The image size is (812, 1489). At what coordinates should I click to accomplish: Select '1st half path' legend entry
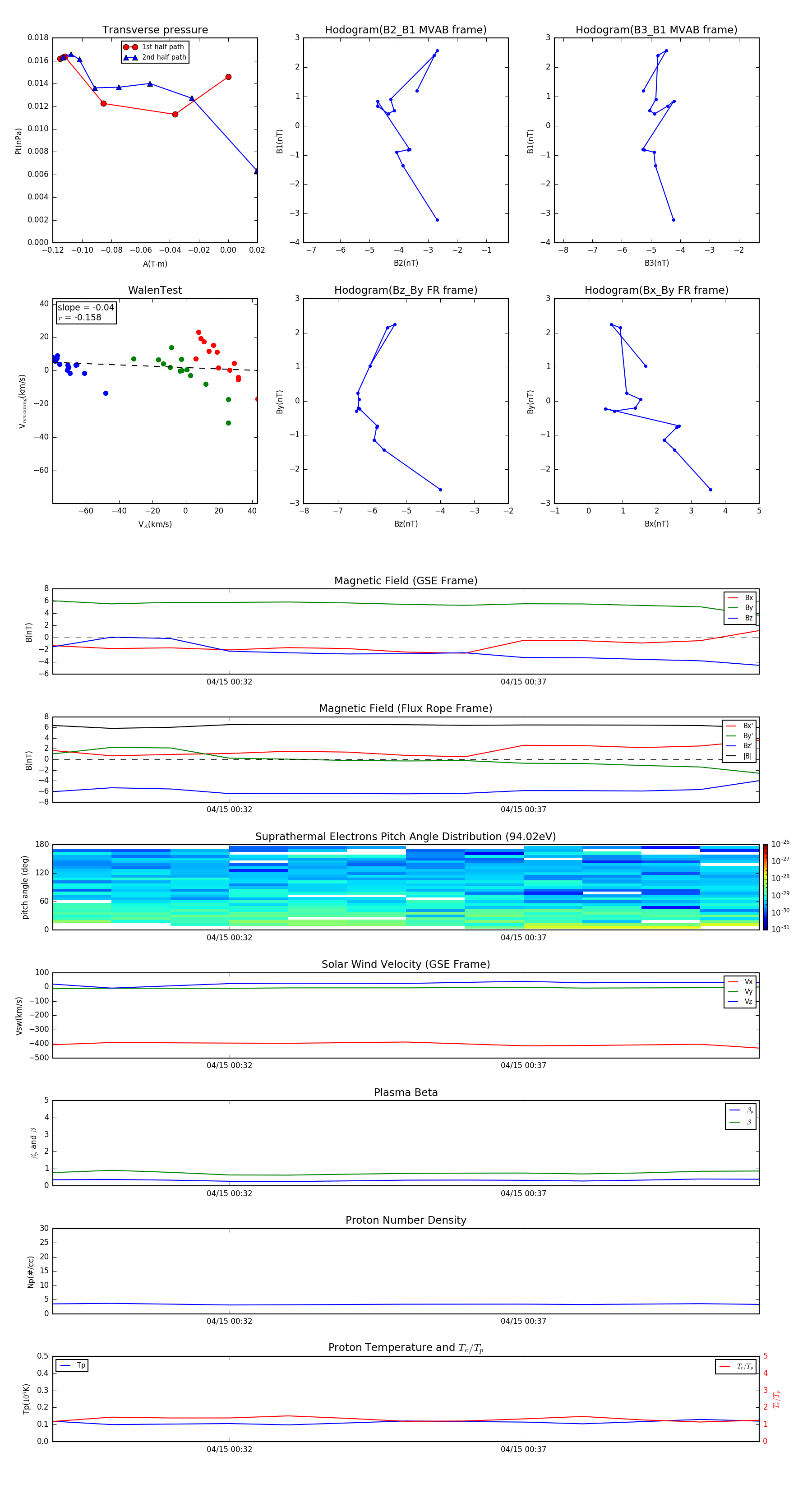(x=154, y=47)
